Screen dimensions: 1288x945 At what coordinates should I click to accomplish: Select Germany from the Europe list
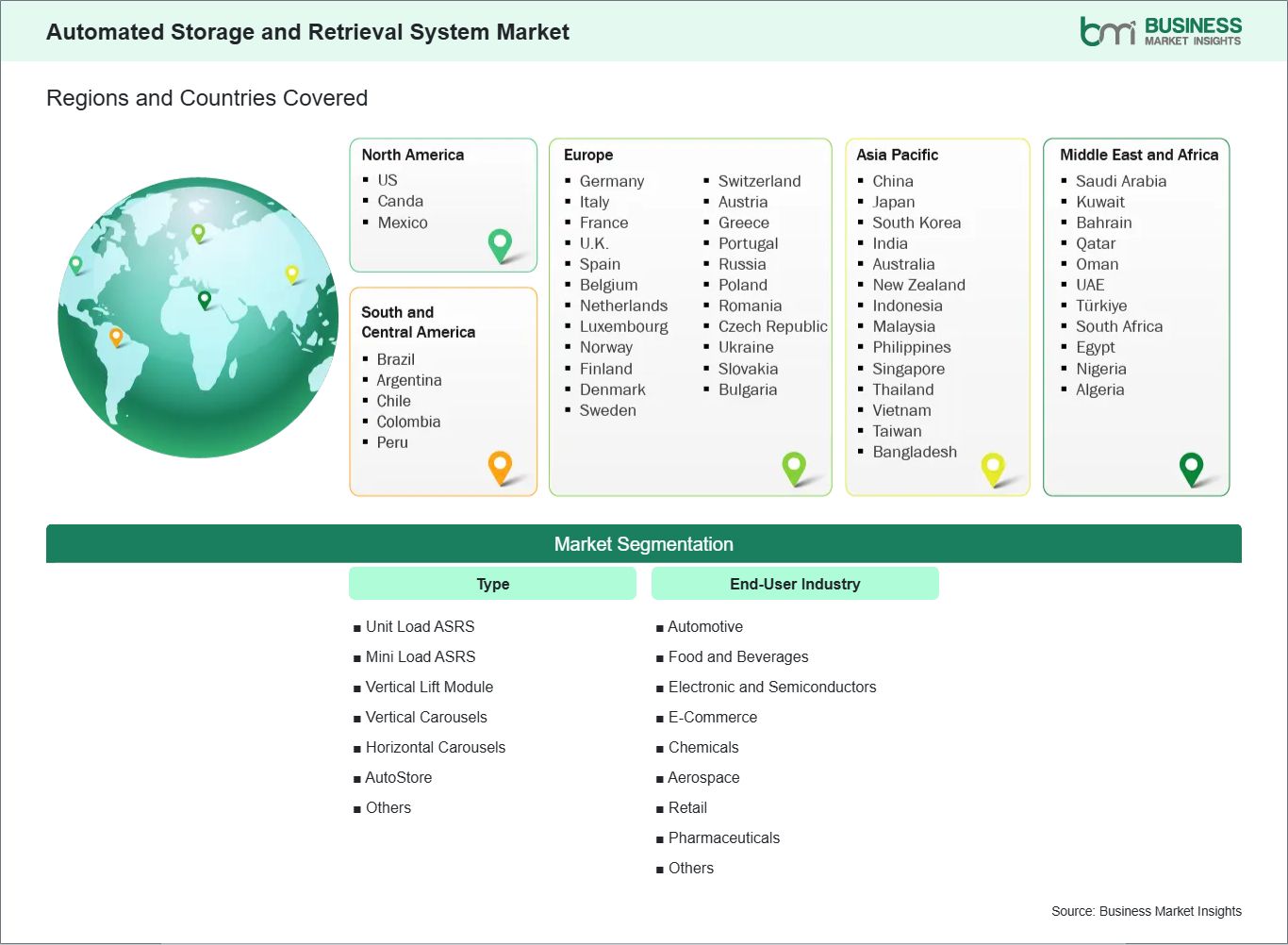(611, 181)
